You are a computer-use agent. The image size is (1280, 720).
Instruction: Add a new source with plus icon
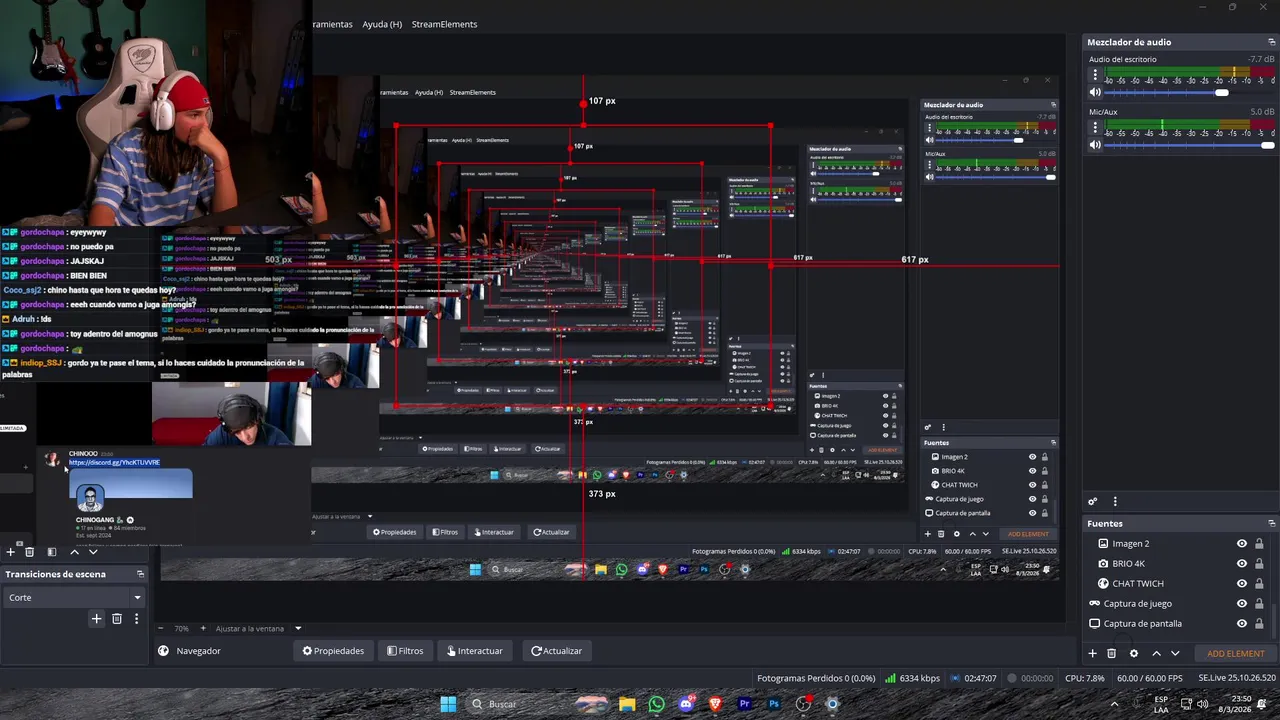pos(1092,653)
